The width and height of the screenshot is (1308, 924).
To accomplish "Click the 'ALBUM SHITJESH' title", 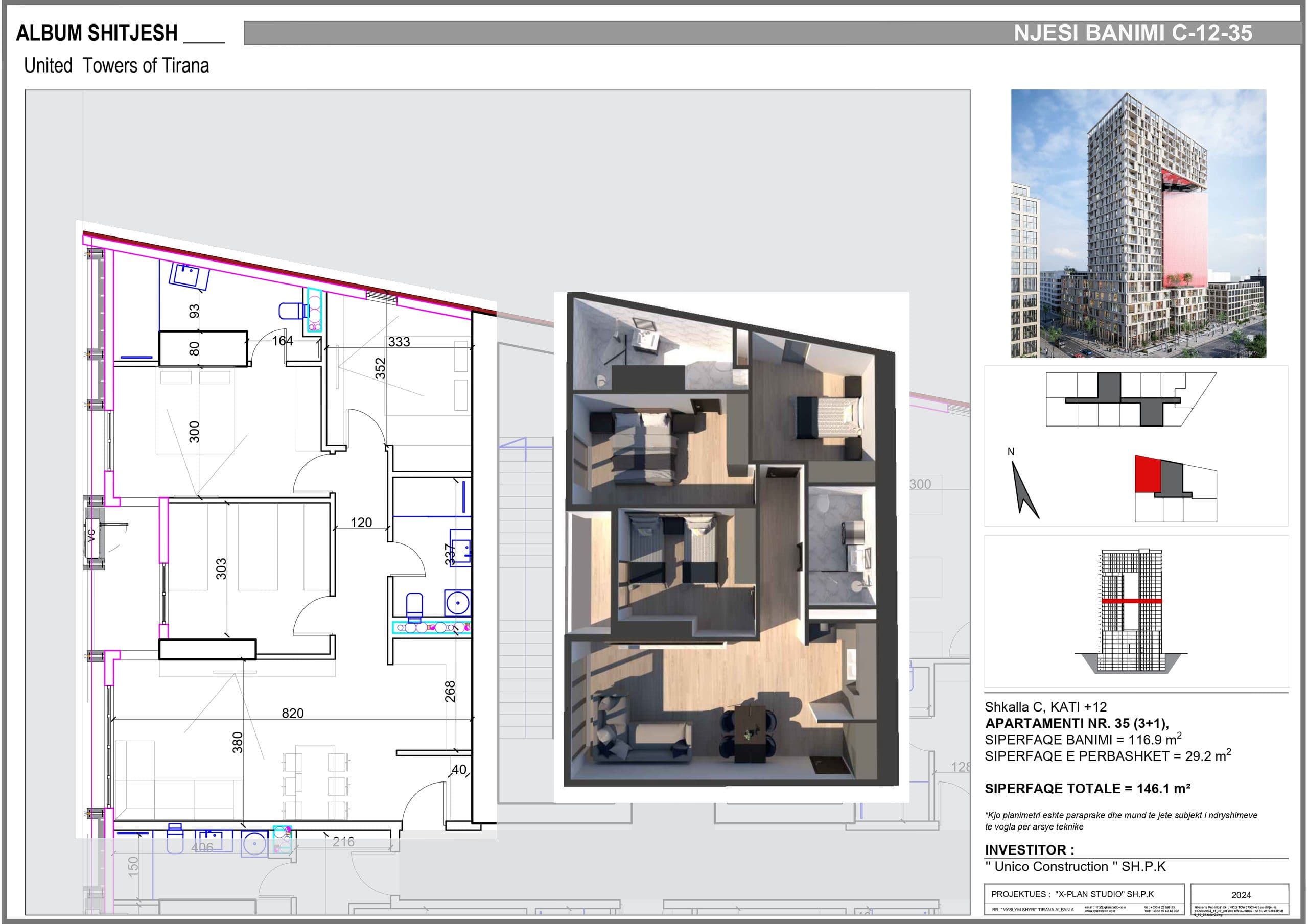I will (97, 33).
